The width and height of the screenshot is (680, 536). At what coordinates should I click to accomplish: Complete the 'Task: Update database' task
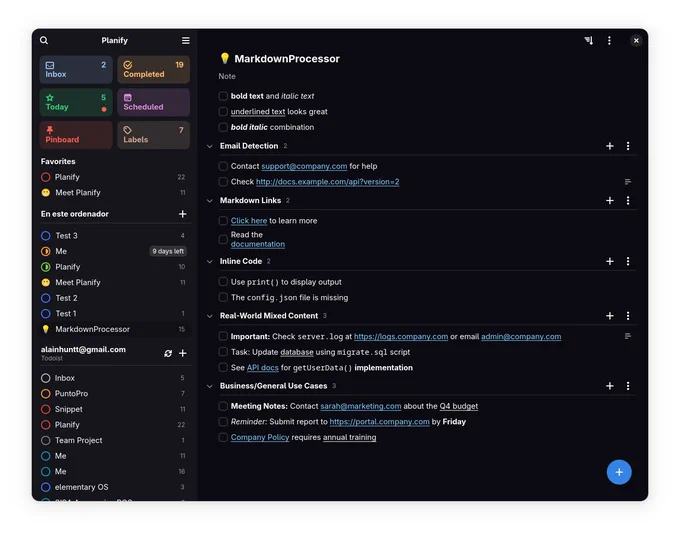click(223, 352)
